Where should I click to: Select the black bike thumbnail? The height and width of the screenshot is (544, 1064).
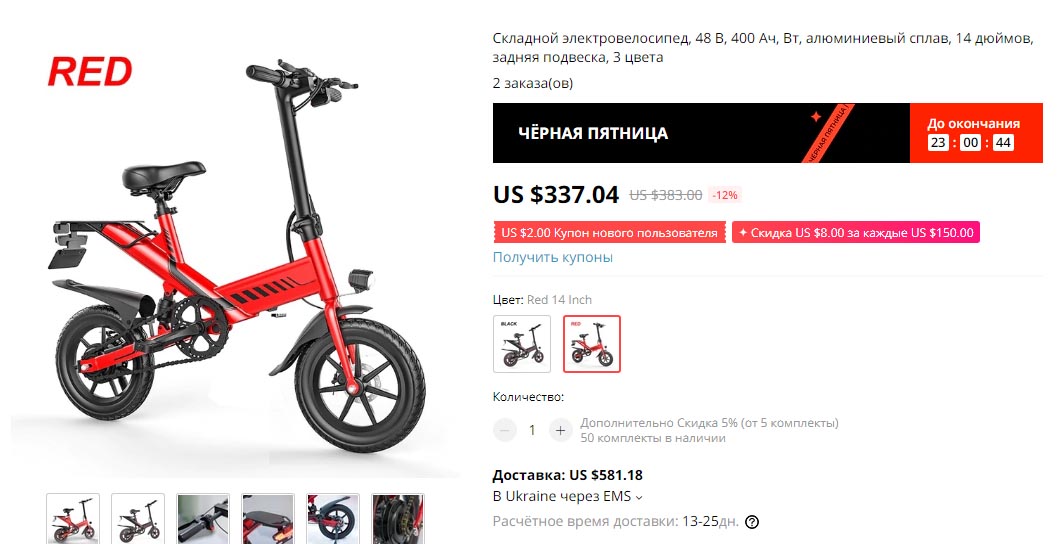tap(138, 519)
